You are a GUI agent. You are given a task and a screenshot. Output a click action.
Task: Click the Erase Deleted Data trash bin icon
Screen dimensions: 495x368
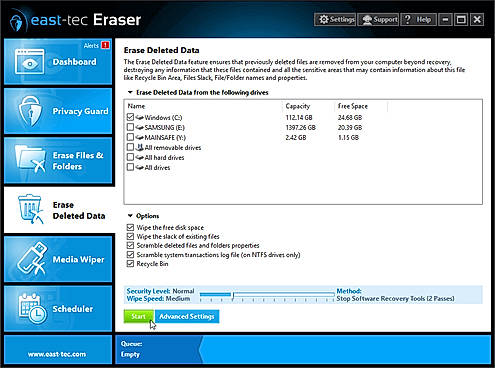tap(31, 209)
